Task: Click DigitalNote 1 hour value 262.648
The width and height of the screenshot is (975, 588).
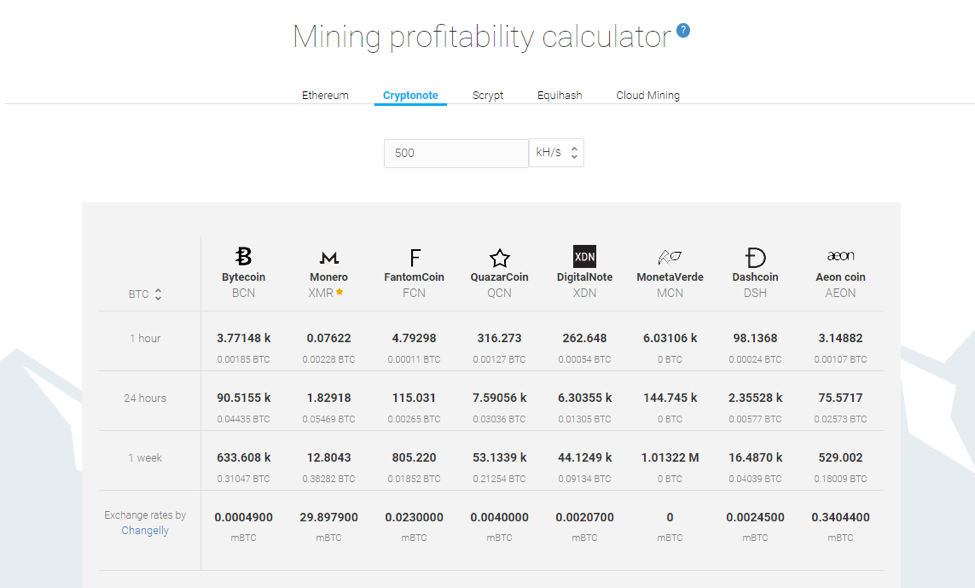Action: coord(585,338)
